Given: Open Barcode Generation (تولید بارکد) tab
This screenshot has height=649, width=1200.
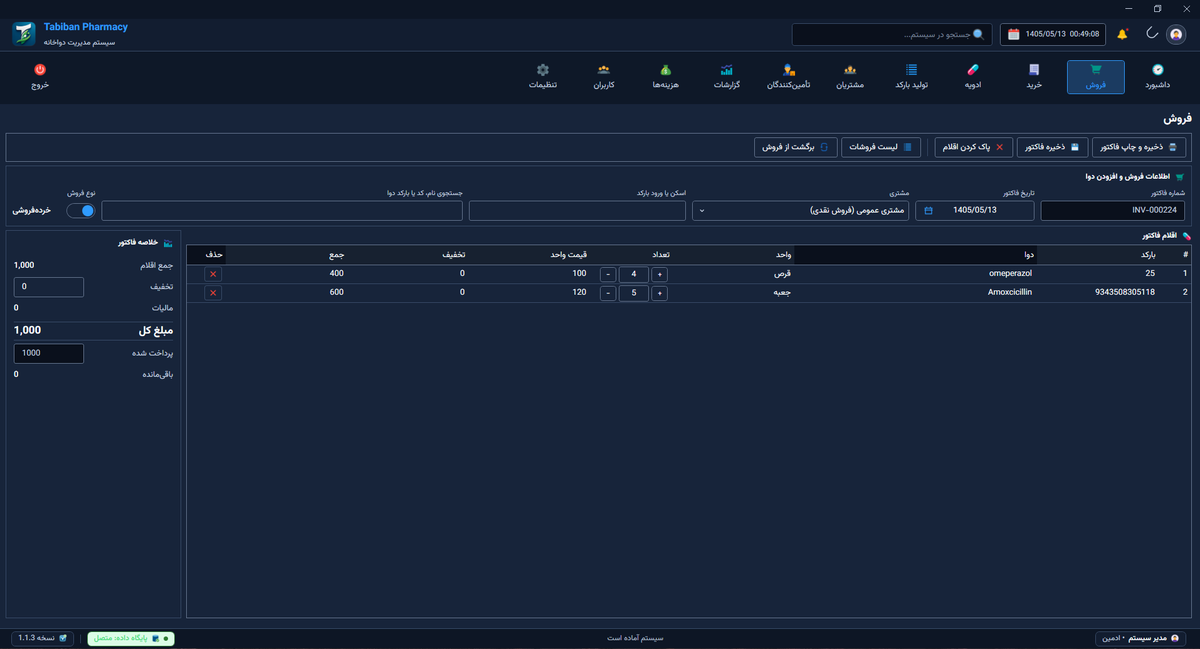Looking at the screenshot, I should coord(911,77).
